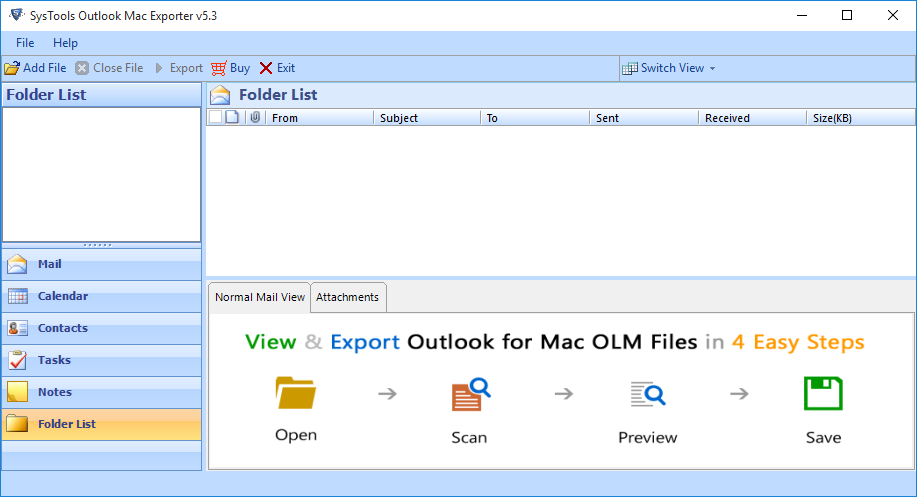Maximize the SysTools window
This screenshot has width=917, height=497.
[847, 15]
